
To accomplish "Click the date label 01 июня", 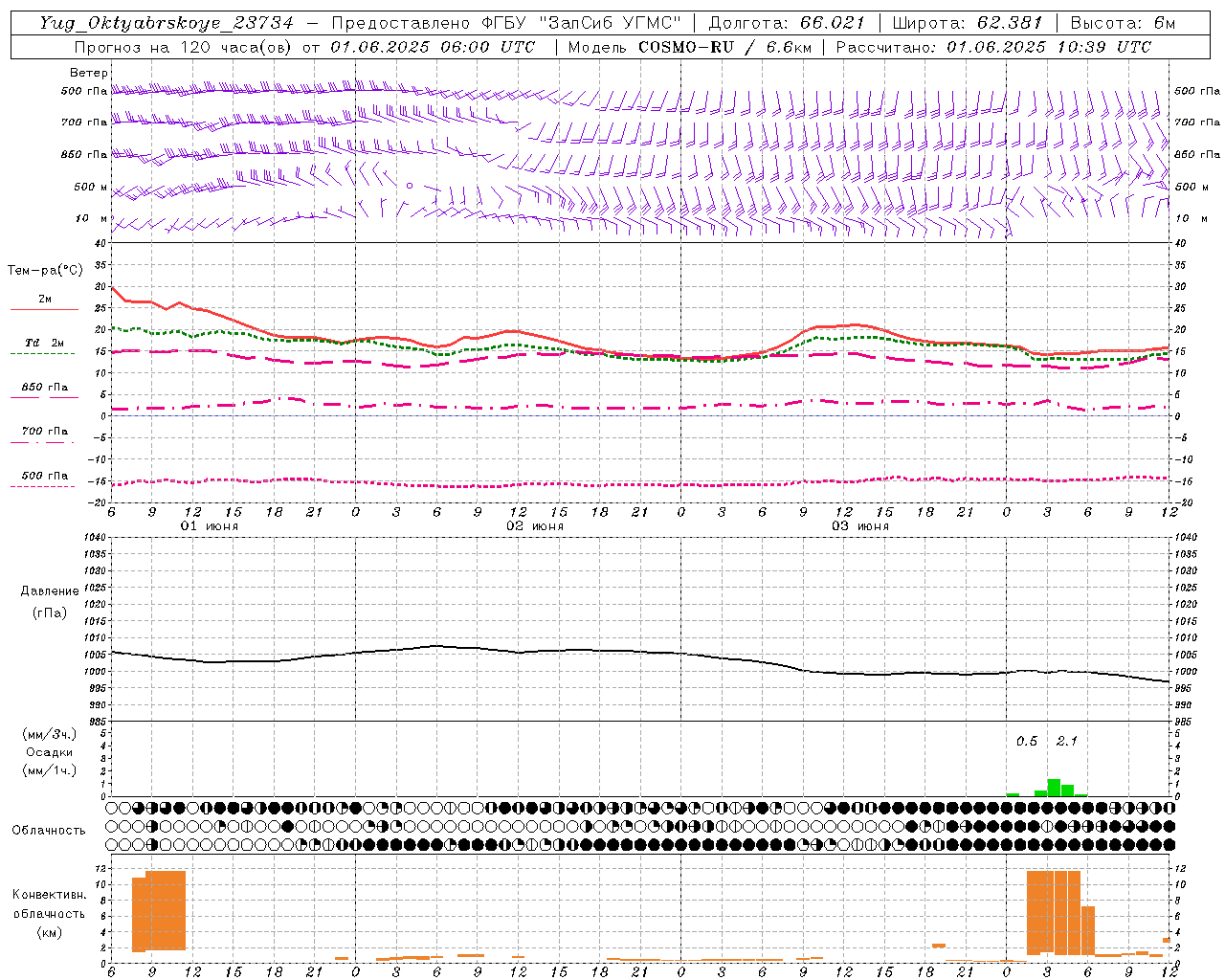I will click(x=210, y=526).
